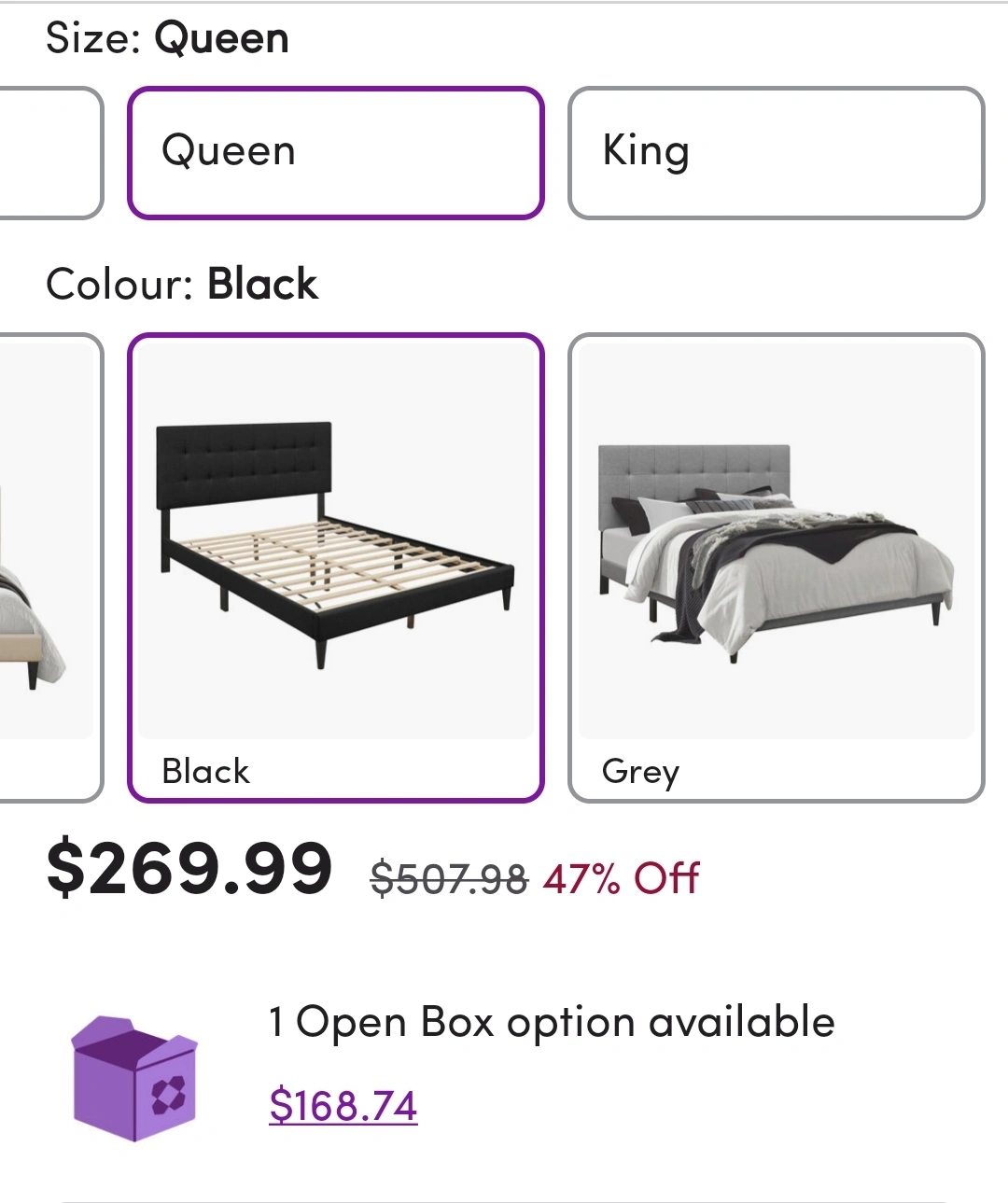1008x1203 pixels.
Task: Select the partially visible beige colour option
Action: pyautogui.click(x=50, y=567)
